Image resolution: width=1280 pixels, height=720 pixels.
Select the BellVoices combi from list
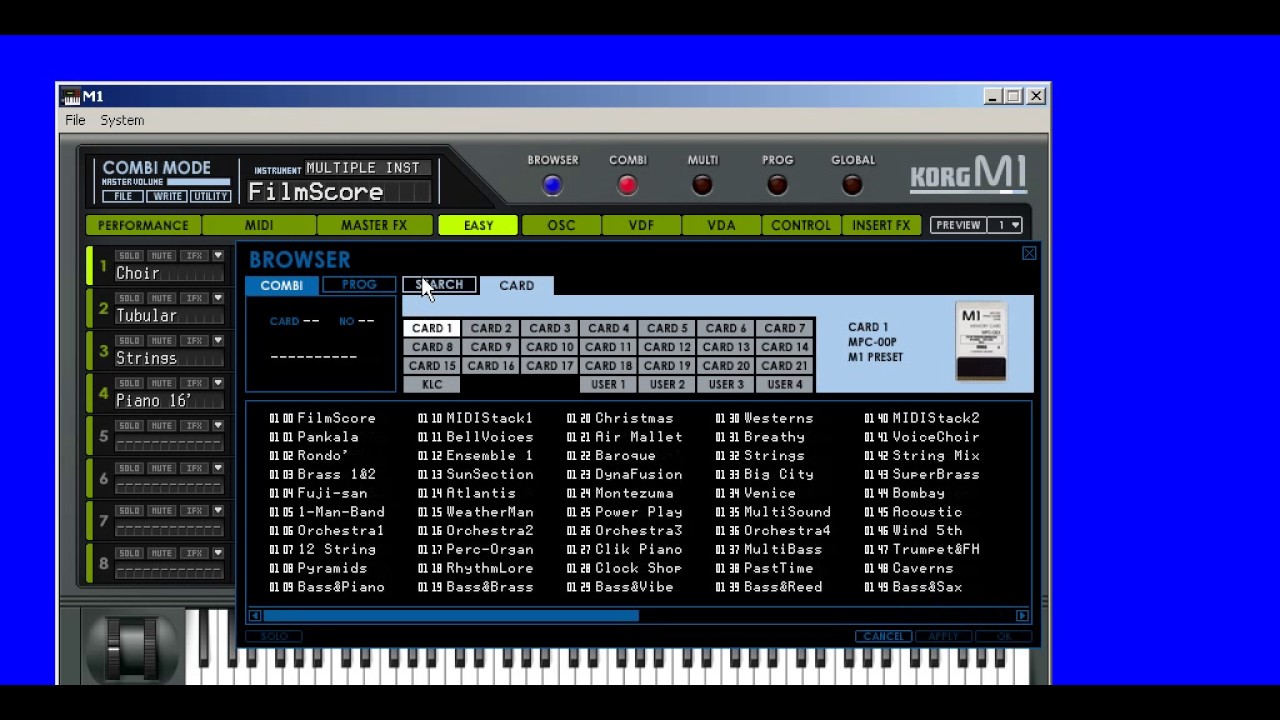point(475,437)
